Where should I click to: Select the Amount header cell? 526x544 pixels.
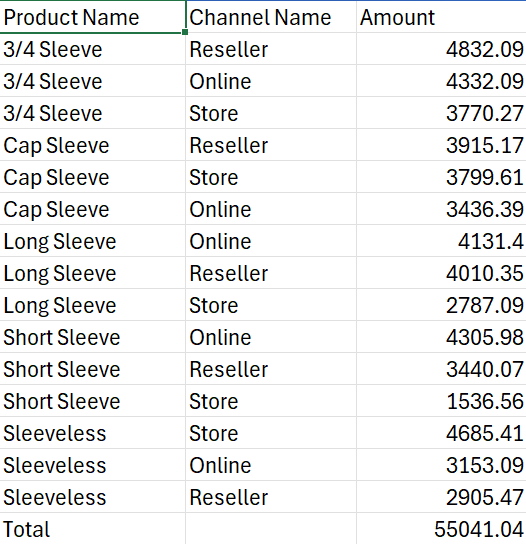coord(441,17)
